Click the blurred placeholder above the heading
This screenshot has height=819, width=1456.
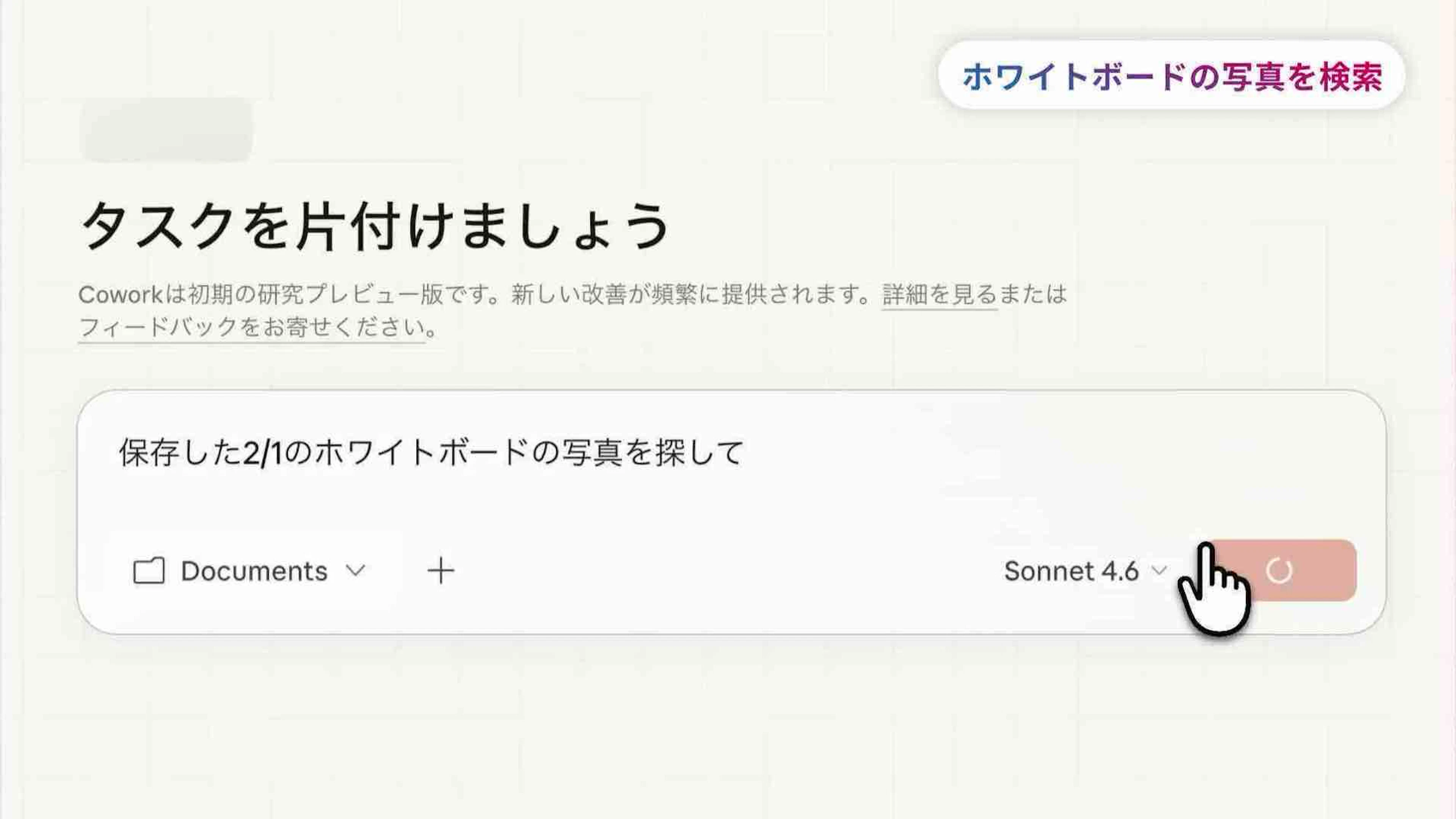pyautogui.click(x=167, y=129)
